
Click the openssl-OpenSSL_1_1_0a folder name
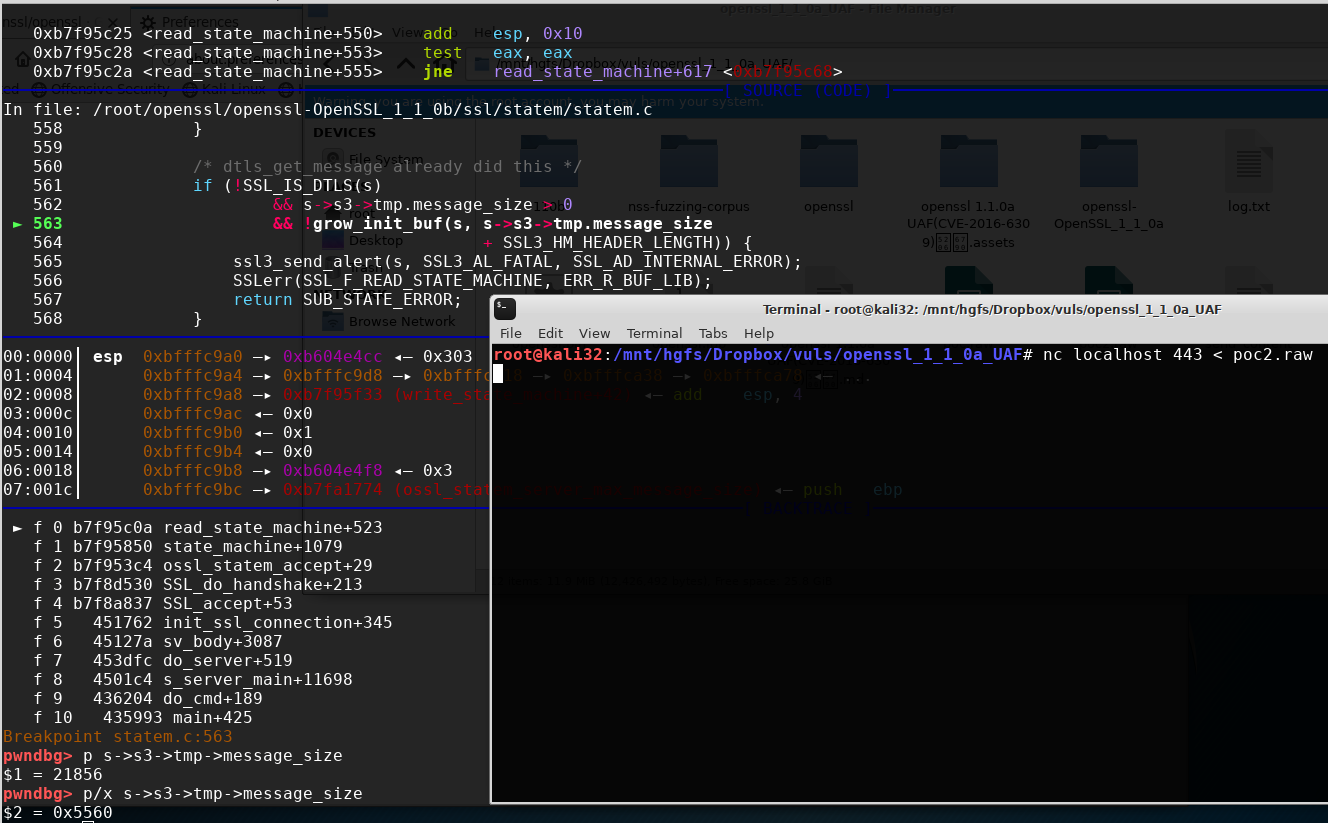pyautogui.click(x=1108, y=215)
